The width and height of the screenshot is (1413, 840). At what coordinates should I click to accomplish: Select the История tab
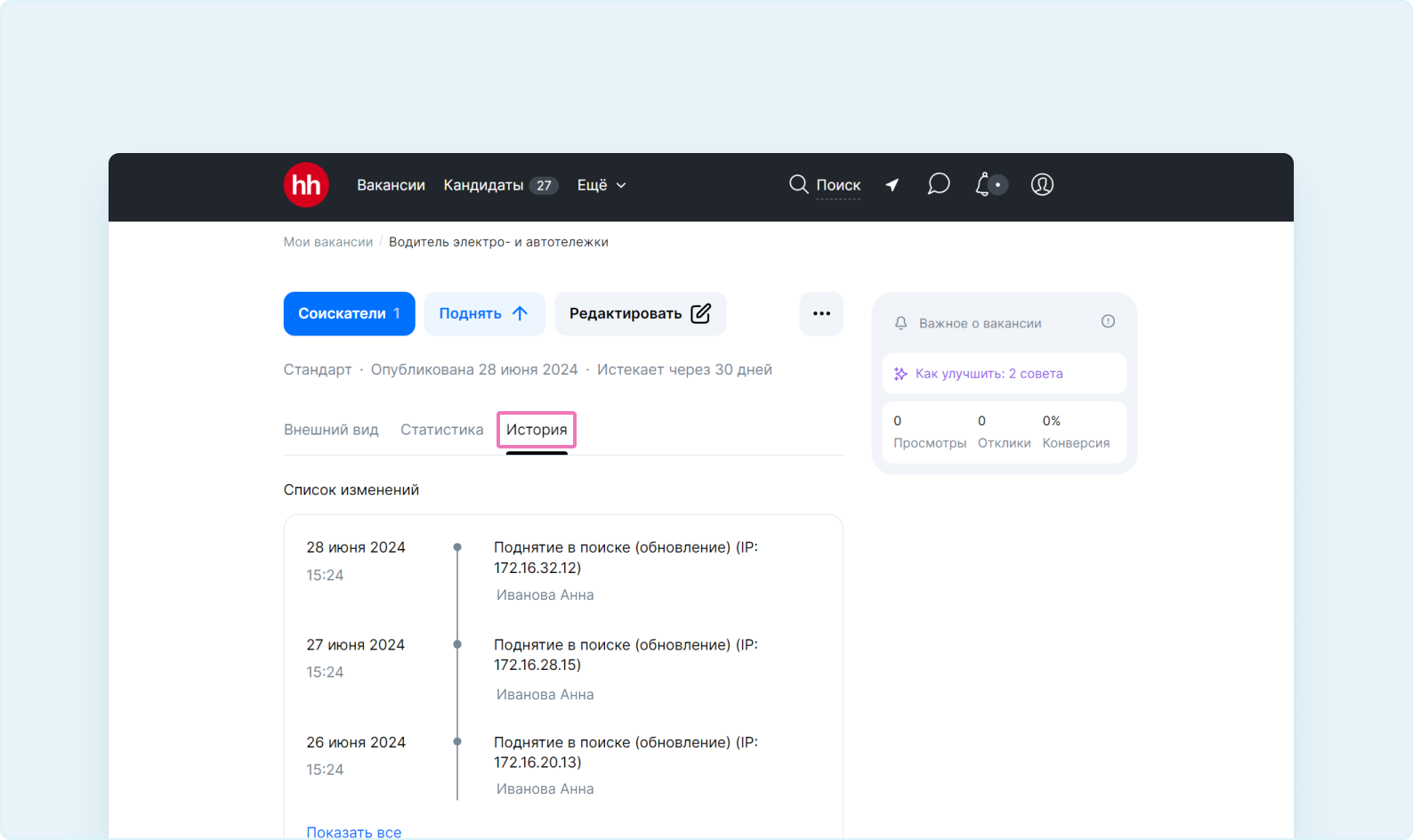(x=537, y=430)
